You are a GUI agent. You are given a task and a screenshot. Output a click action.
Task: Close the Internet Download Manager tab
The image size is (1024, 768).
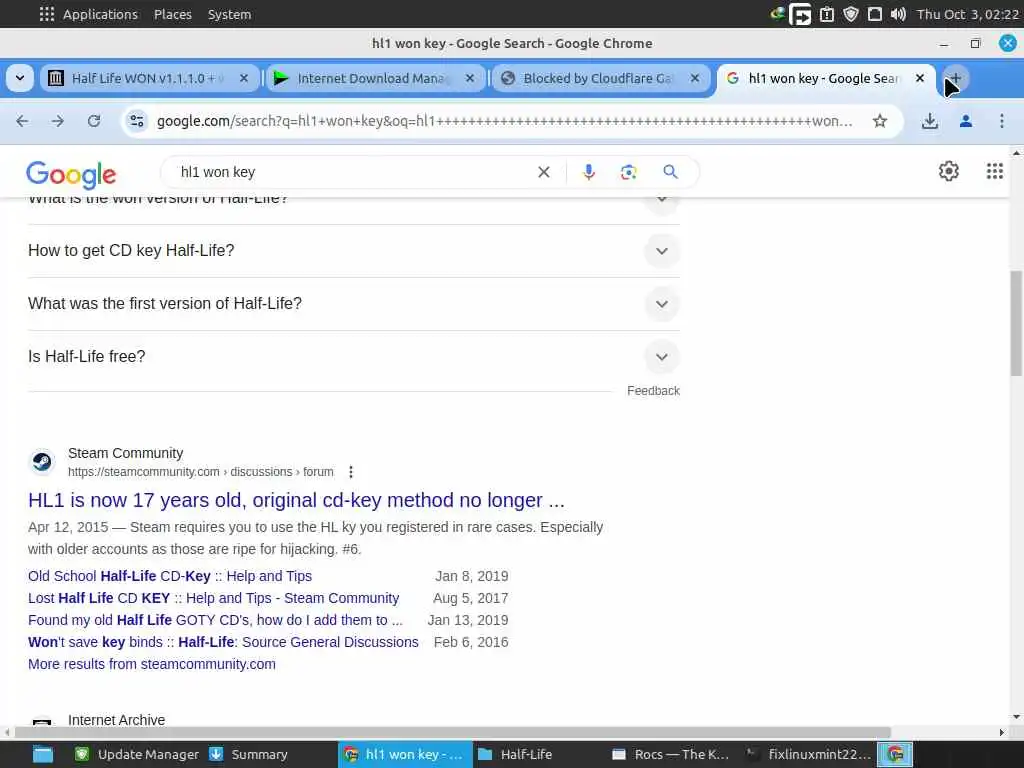coord(470,78)
